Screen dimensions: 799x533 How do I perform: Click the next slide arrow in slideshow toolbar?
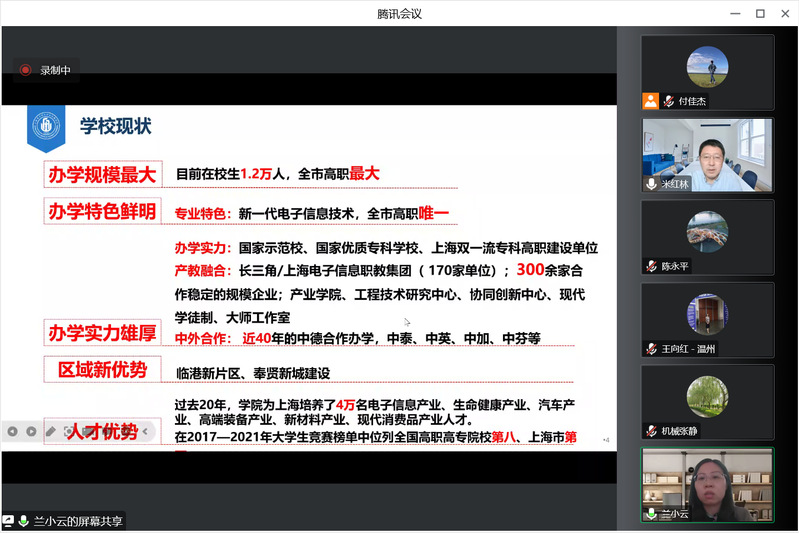coord(31,431)
